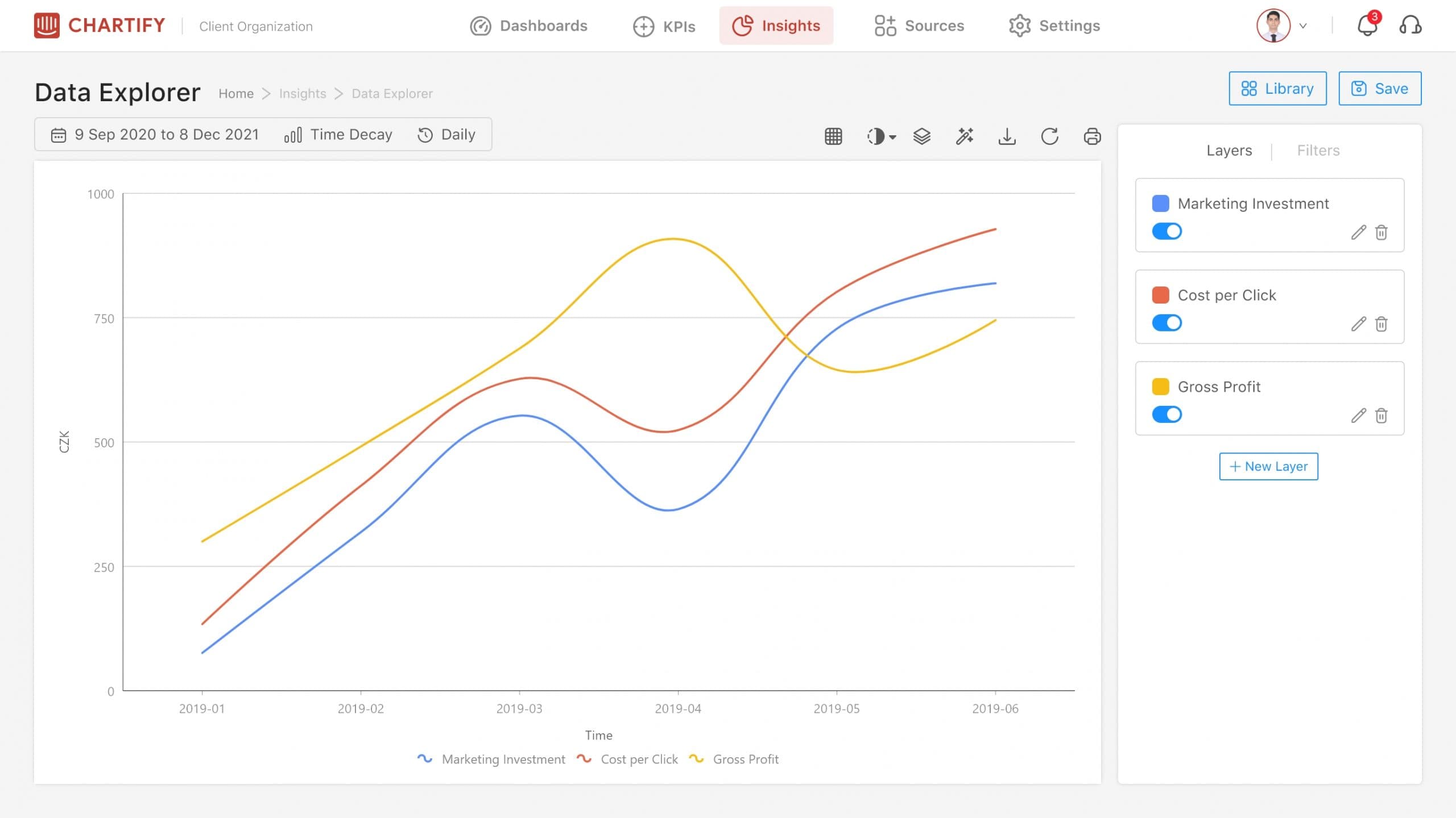Toggle Cost per Click legend entry
Image resolution: width=1456 pixels, height=818 pixels.
[x=627, y=759]
